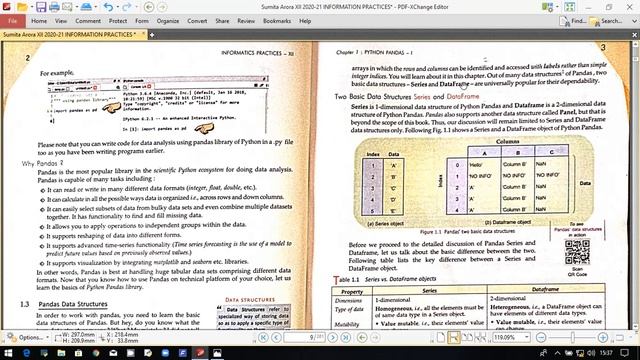This screenshot has width=640, height=360.
Task: Open the Form ribbon tab
Action: 142,21
